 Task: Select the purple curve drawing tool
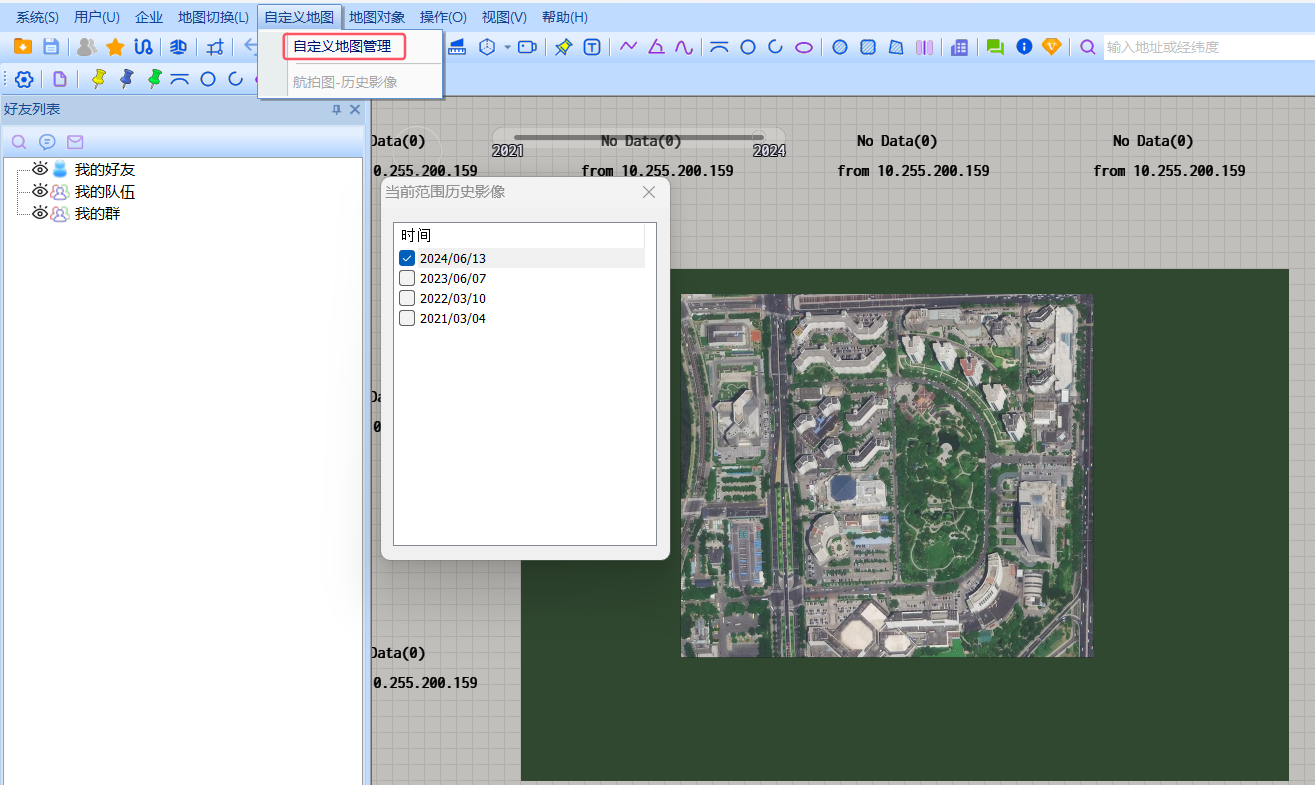coord(684,47)
